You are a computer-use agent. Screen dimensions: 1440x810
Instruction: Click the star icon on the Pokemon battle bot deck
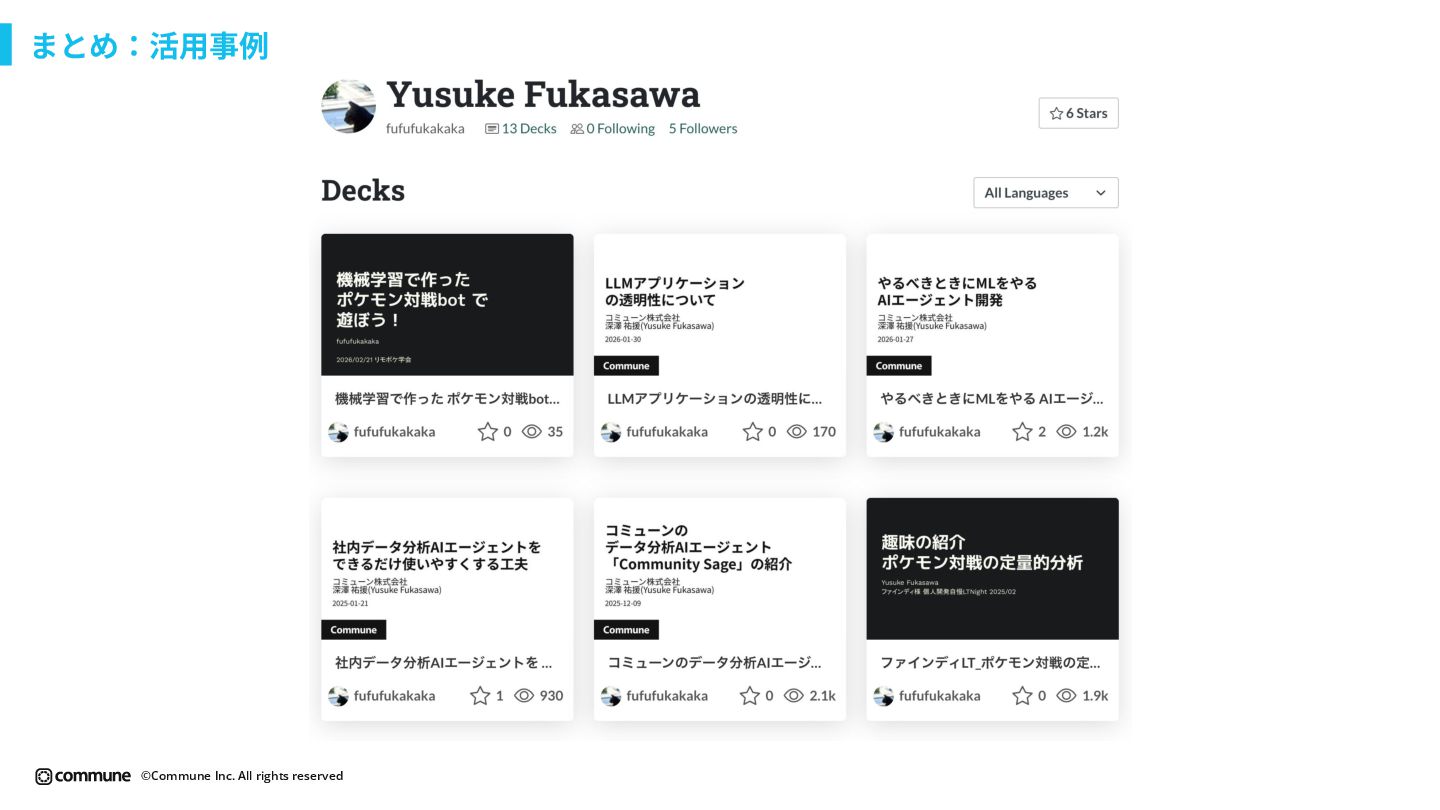[x=487, y=432]
